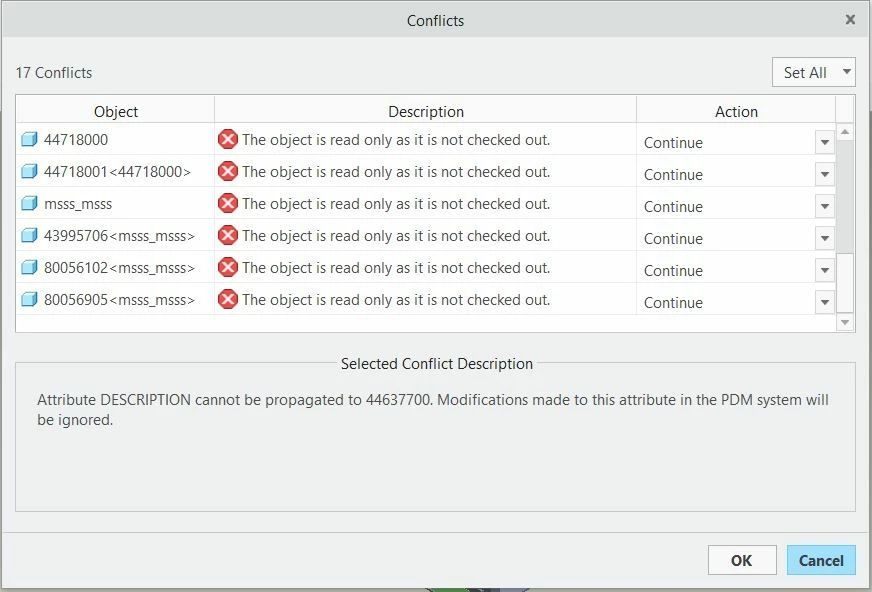Click the read-only description text for 44718000

pyautogui.click(x=395, y=140)
